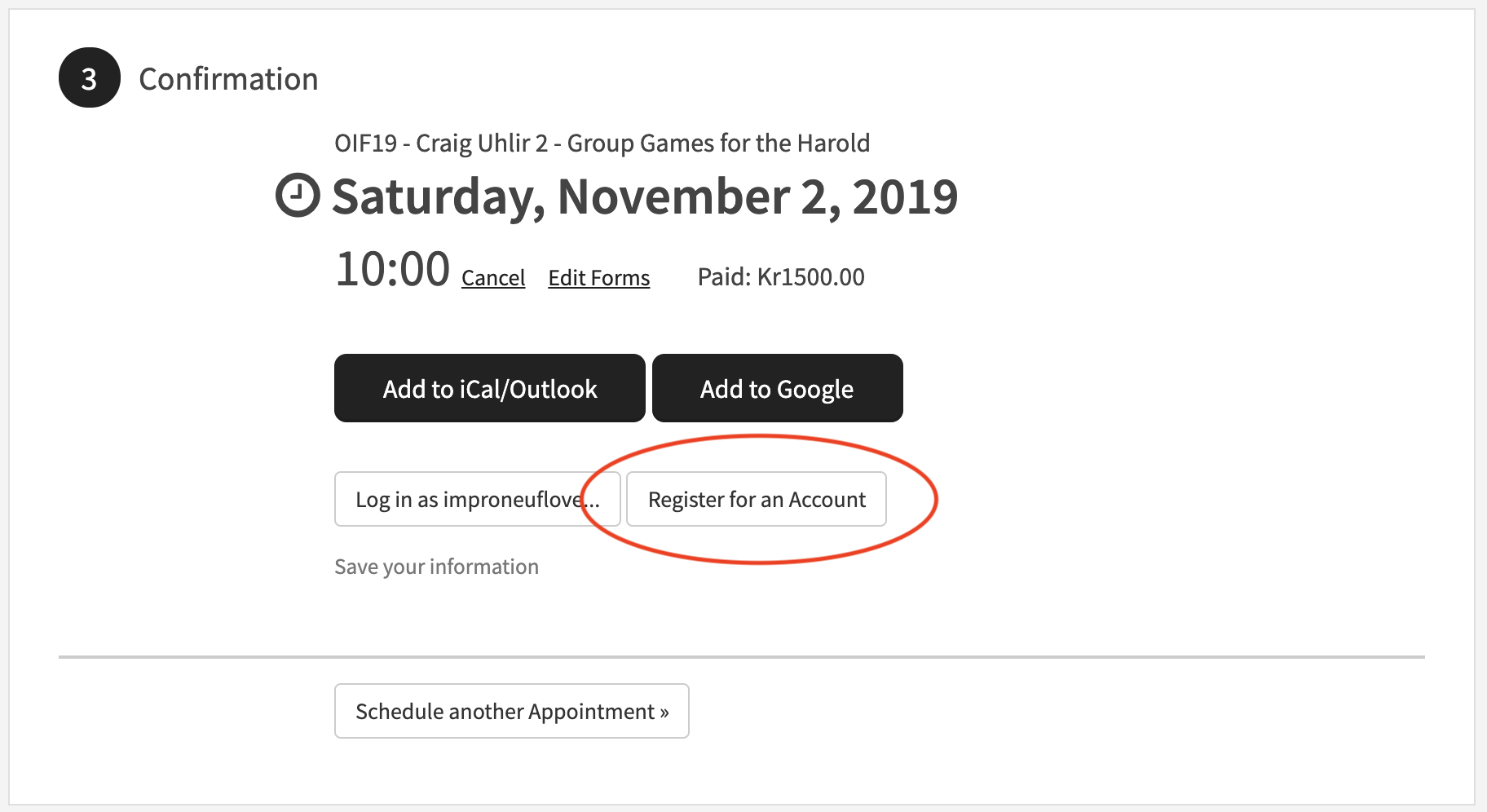Select the Confirmation step heading
The image size is (1487, 812).
[228, 79]
